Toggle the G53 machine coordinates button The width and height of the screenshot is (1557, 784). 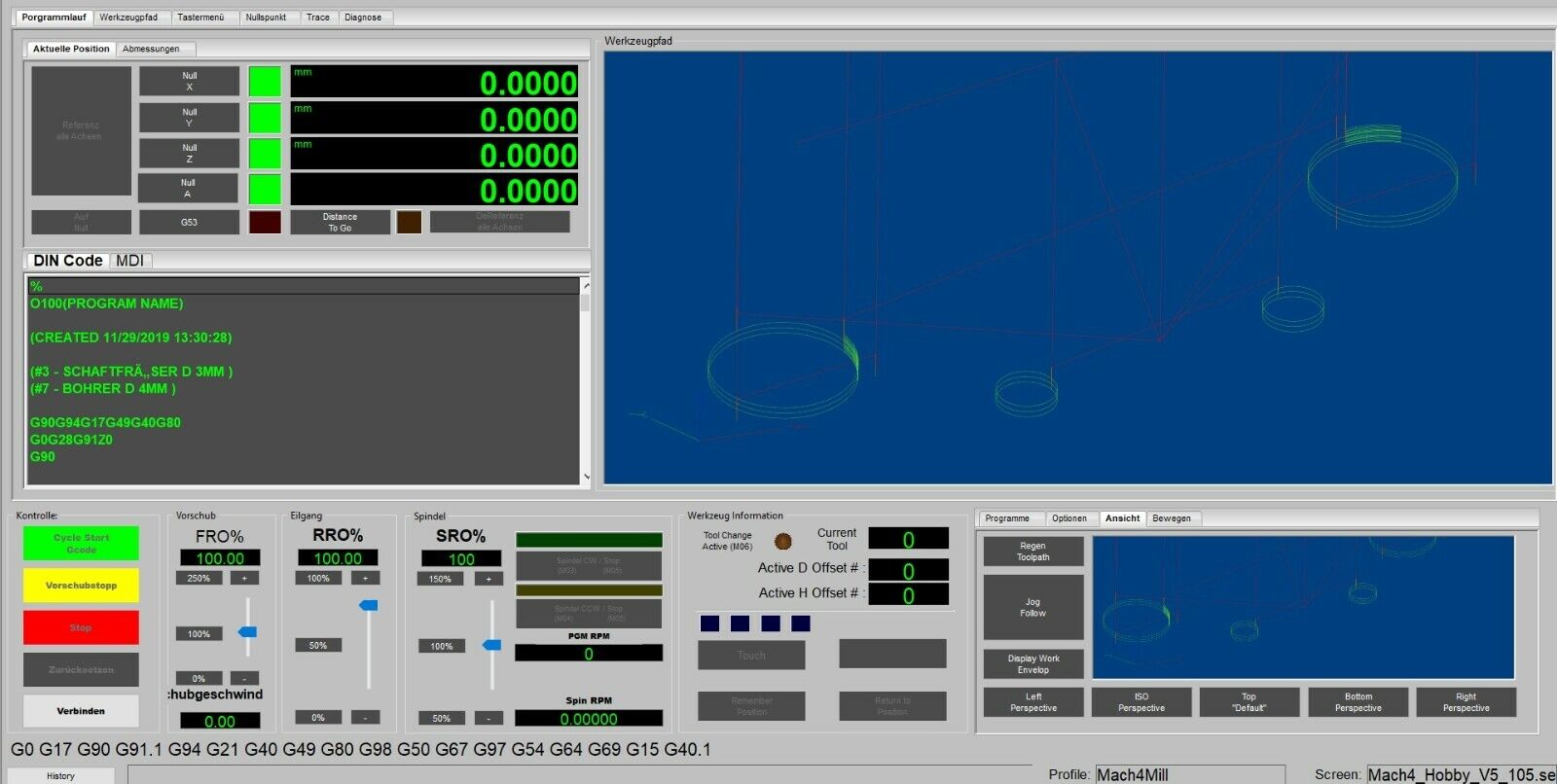tap(189, 222)
